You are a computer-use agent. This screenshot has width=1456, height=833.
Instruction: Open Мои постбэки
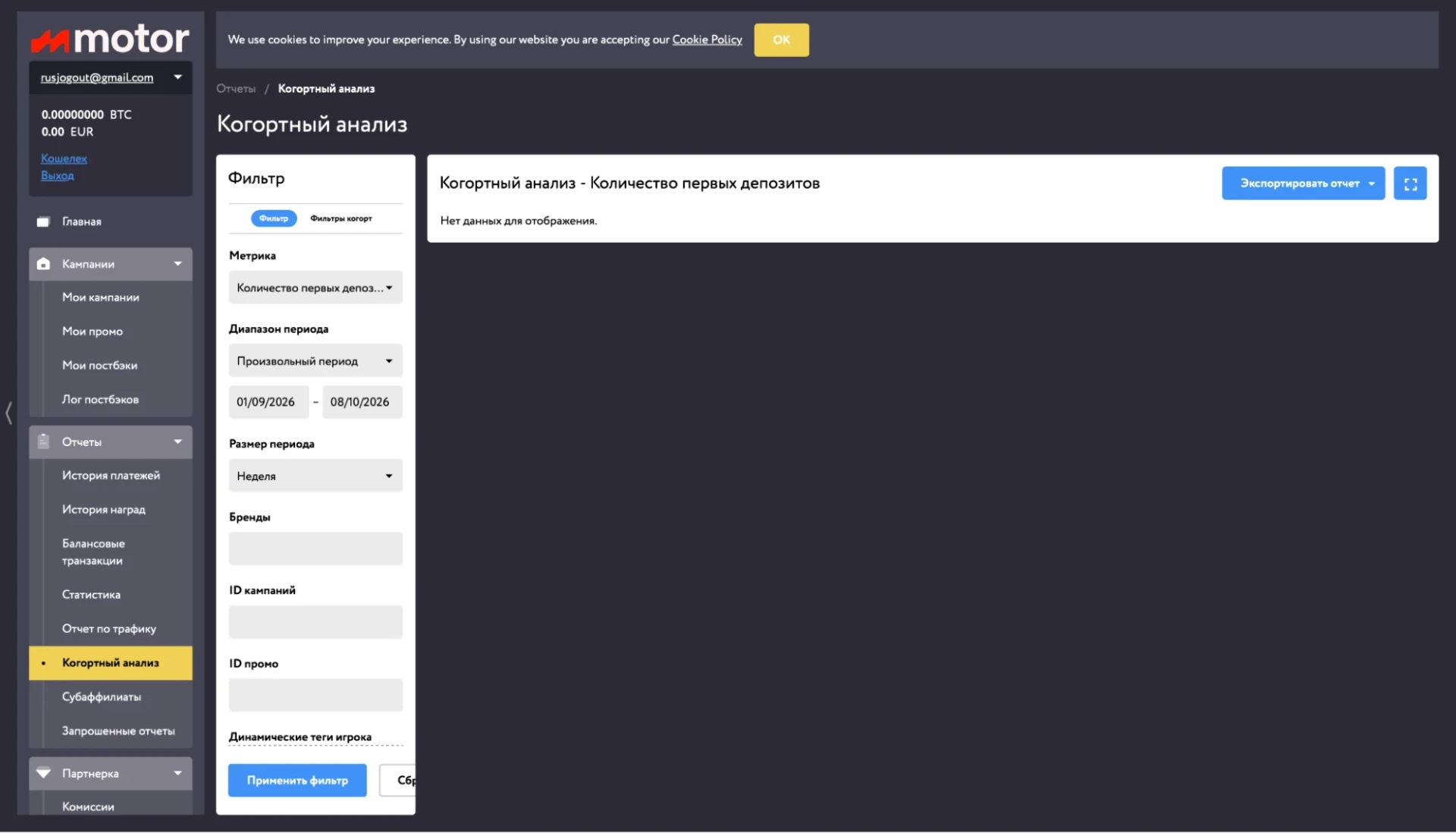[100, 366]
